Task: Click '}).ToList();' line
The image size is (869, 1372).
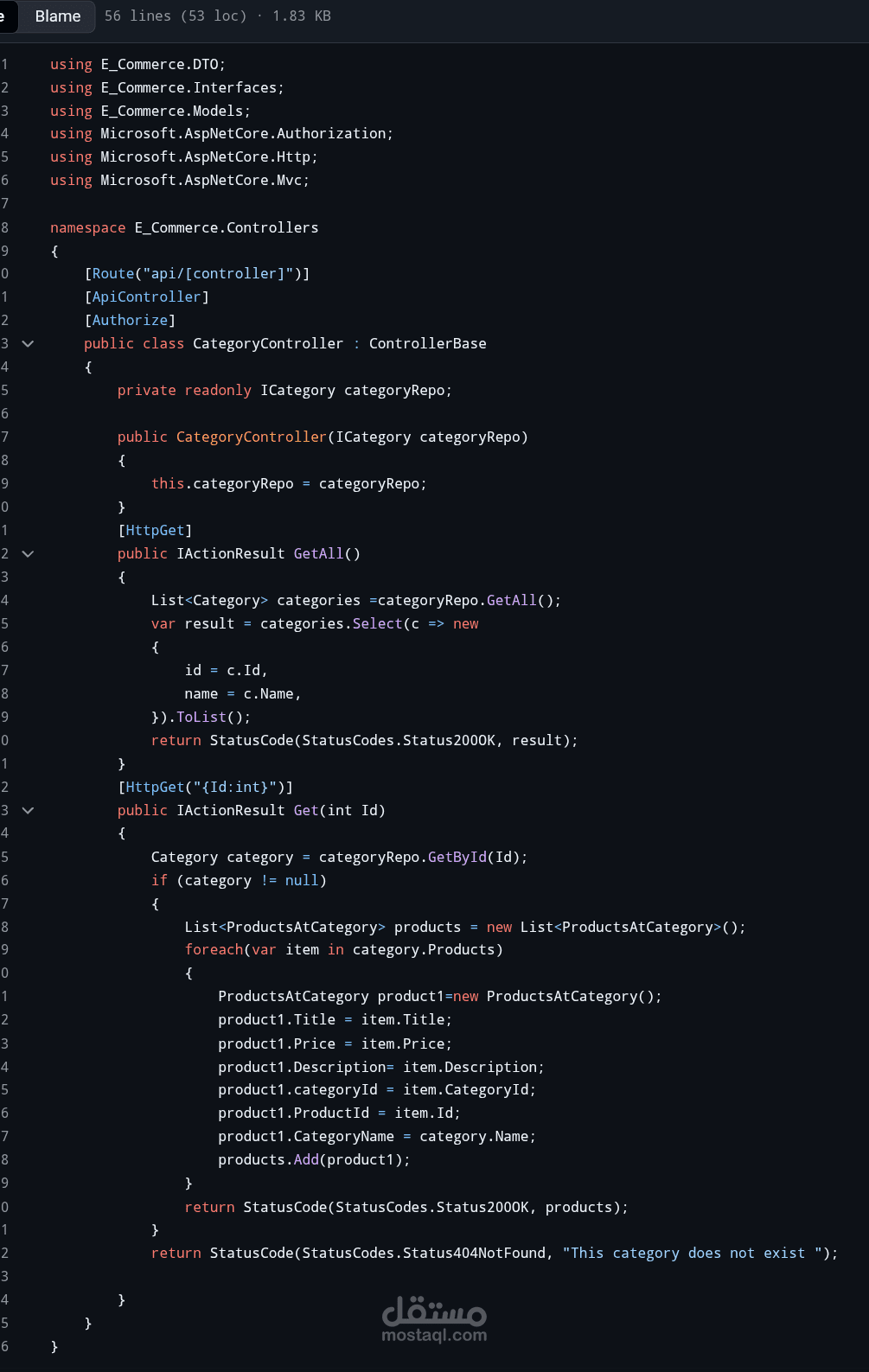Action: [x=201, y=718]
